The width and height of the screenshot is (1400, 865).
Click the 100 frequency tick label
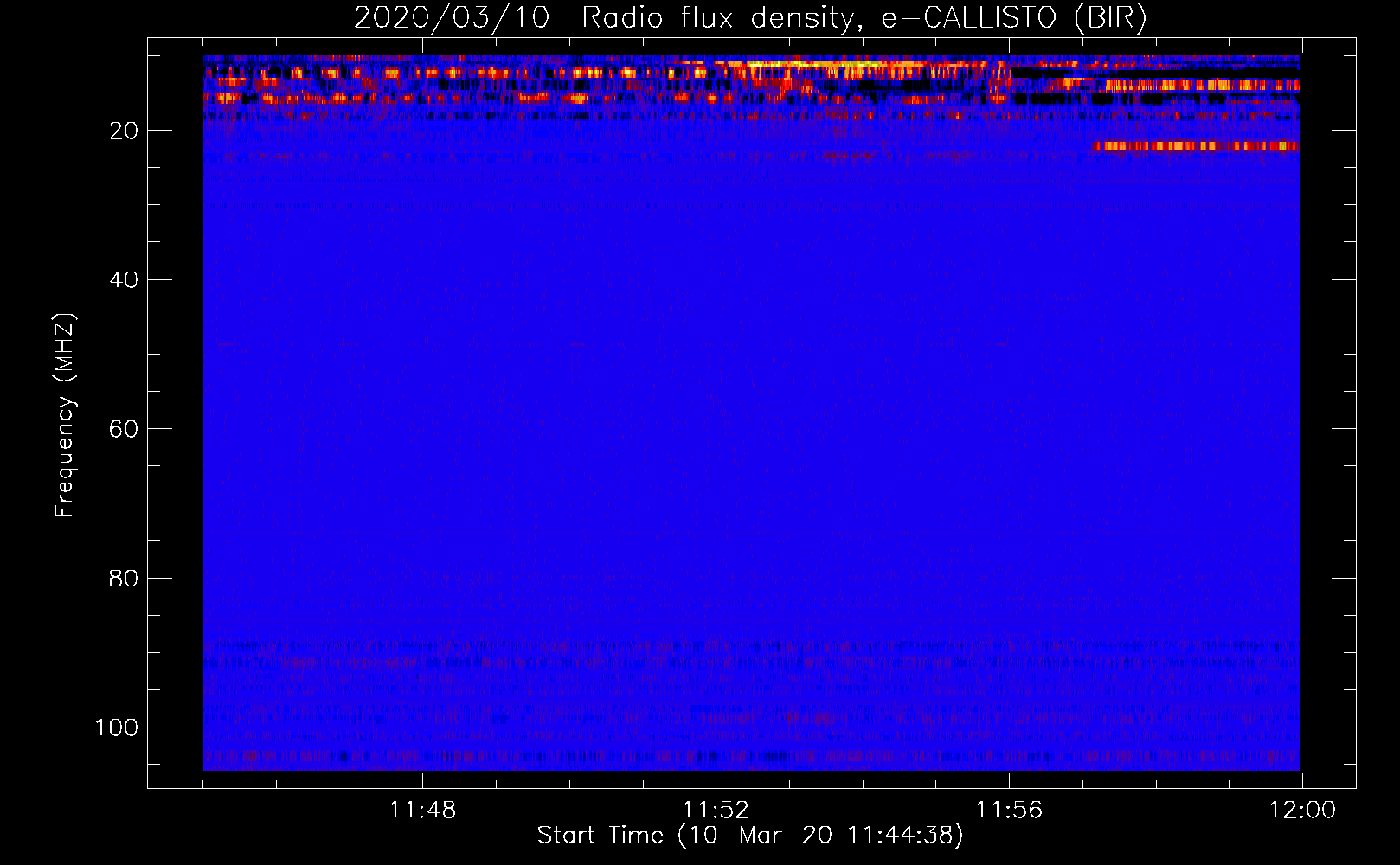[117, 727]
